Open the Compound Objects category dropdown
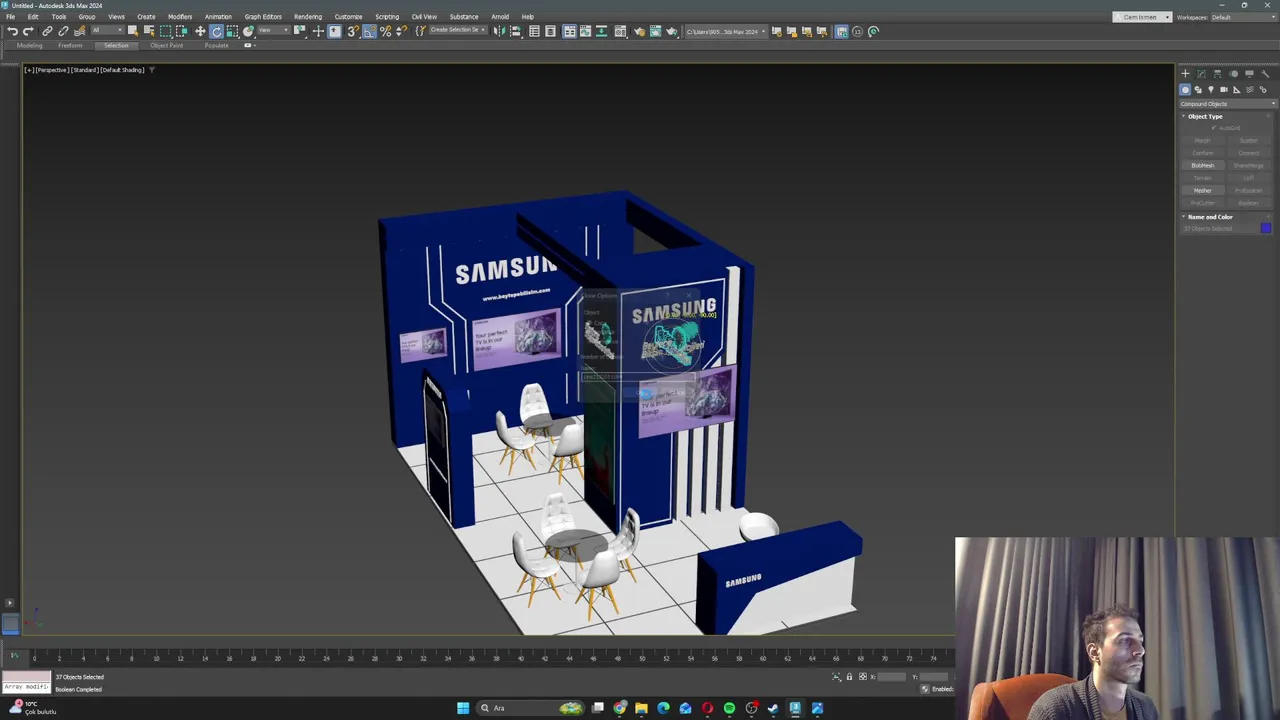This screenshot has height=720, width=1280. click(1228, 104)
